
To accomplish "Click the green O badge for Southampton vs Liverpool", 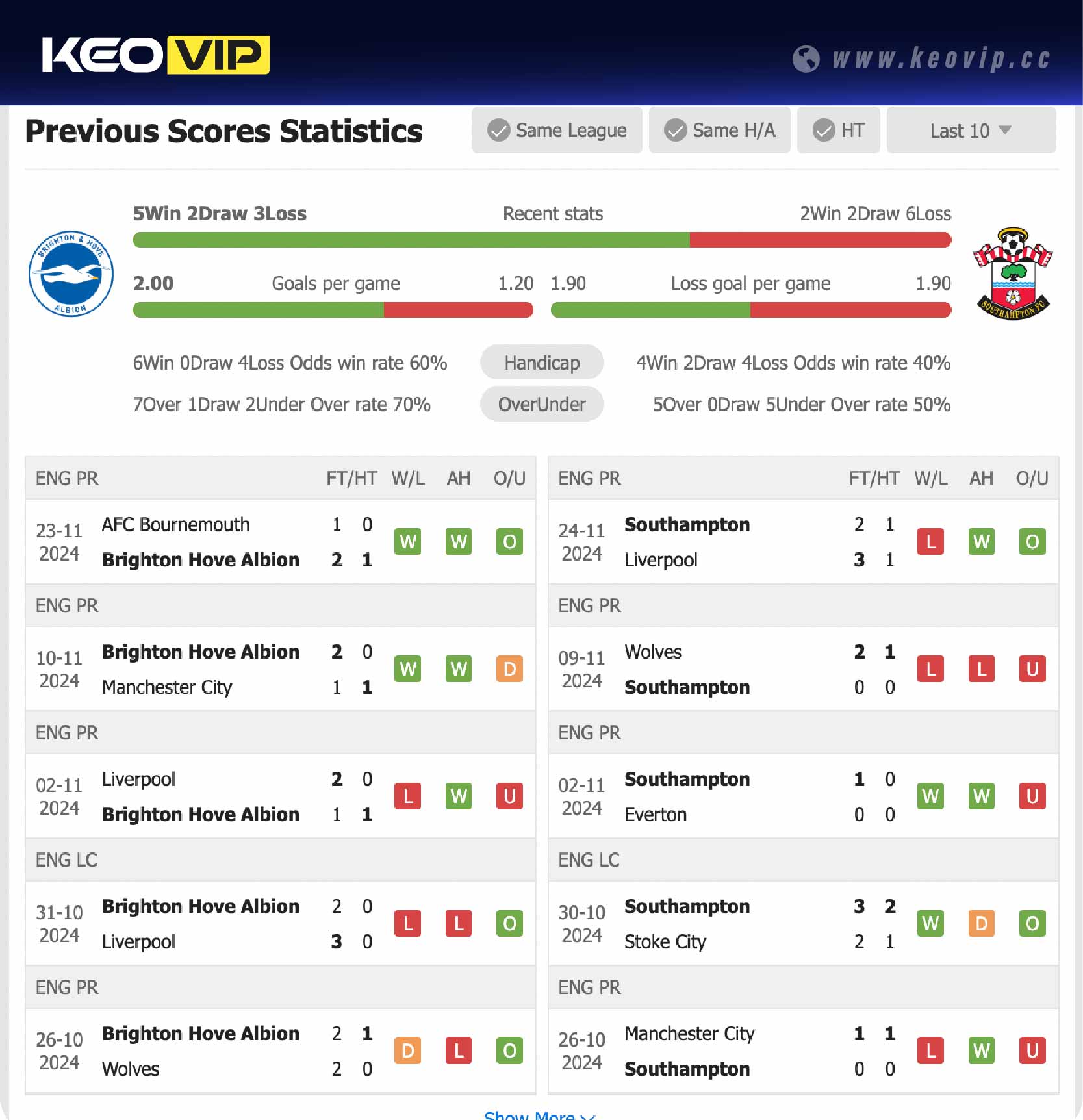I will click(1032, 541).
